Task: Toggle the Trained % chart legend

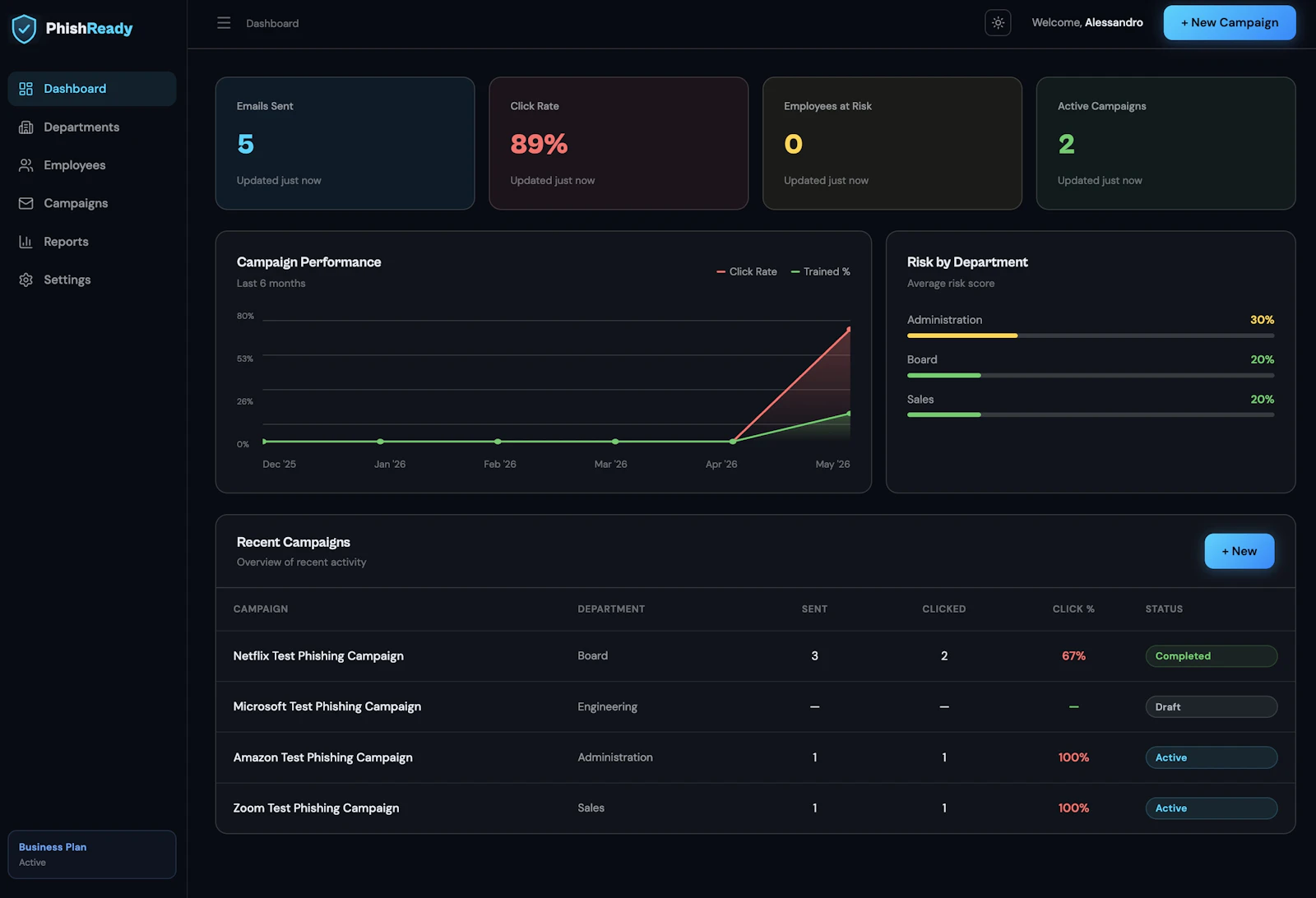Action: (x=821, y=271)
